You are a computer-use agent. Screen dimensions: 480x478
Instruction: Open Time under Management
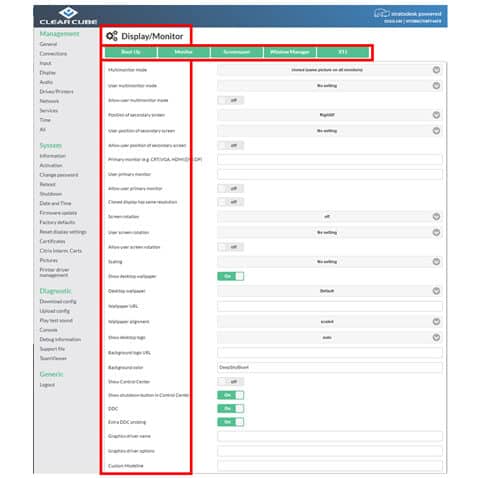pyautogui.click(x=45, y=120)
